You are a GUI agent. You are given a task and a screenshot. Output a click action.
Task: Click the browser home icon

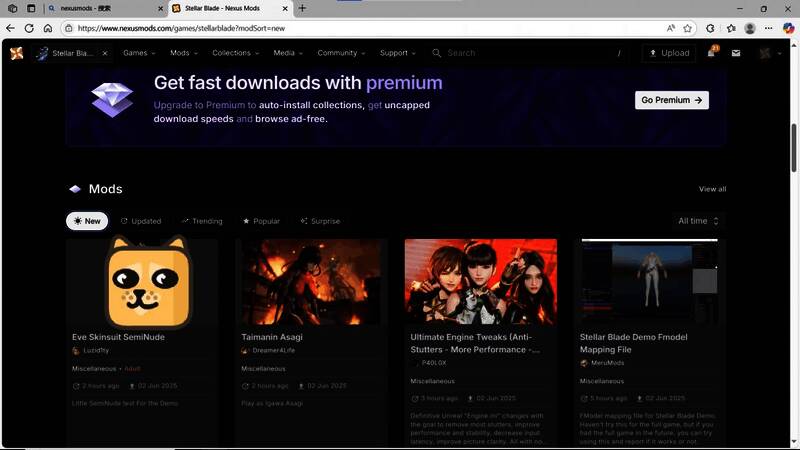tap(48, 28)
